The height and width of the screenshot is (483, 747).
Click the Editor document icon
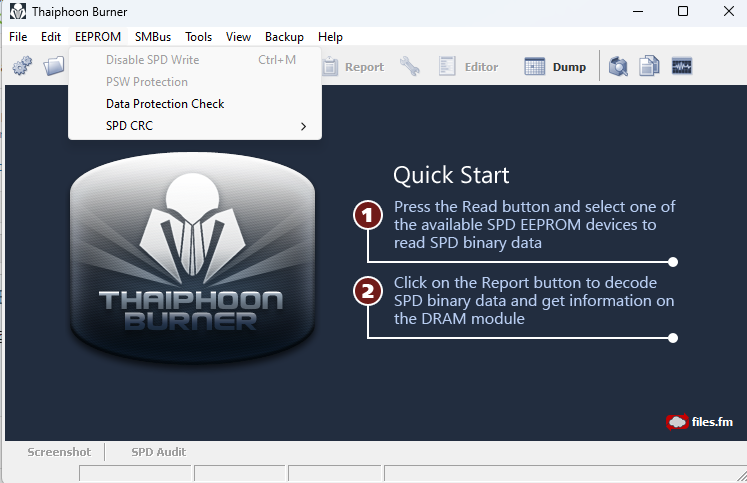coord(447,66)
